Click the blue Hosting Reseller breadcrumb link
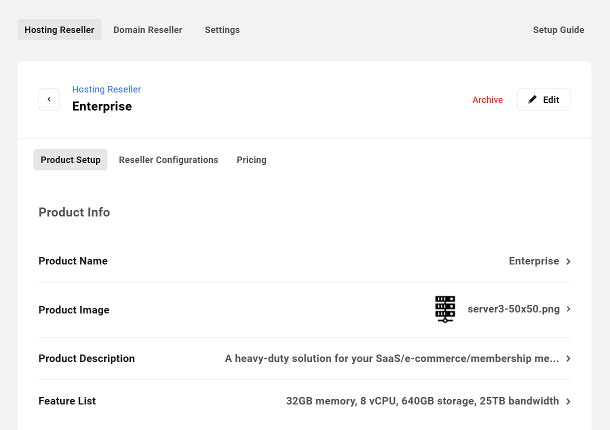This screenshot has height=430, width=610. pyautogui.click(x=106, y=89)
